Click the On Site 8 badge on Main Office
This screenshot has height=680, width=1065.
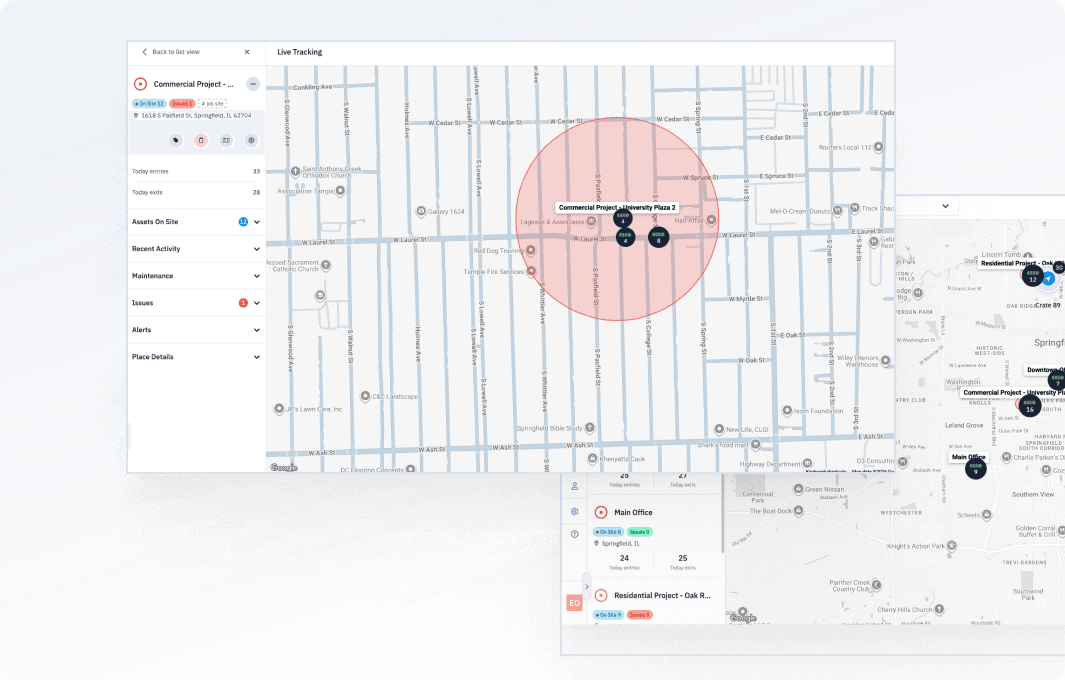pos(609,532)
